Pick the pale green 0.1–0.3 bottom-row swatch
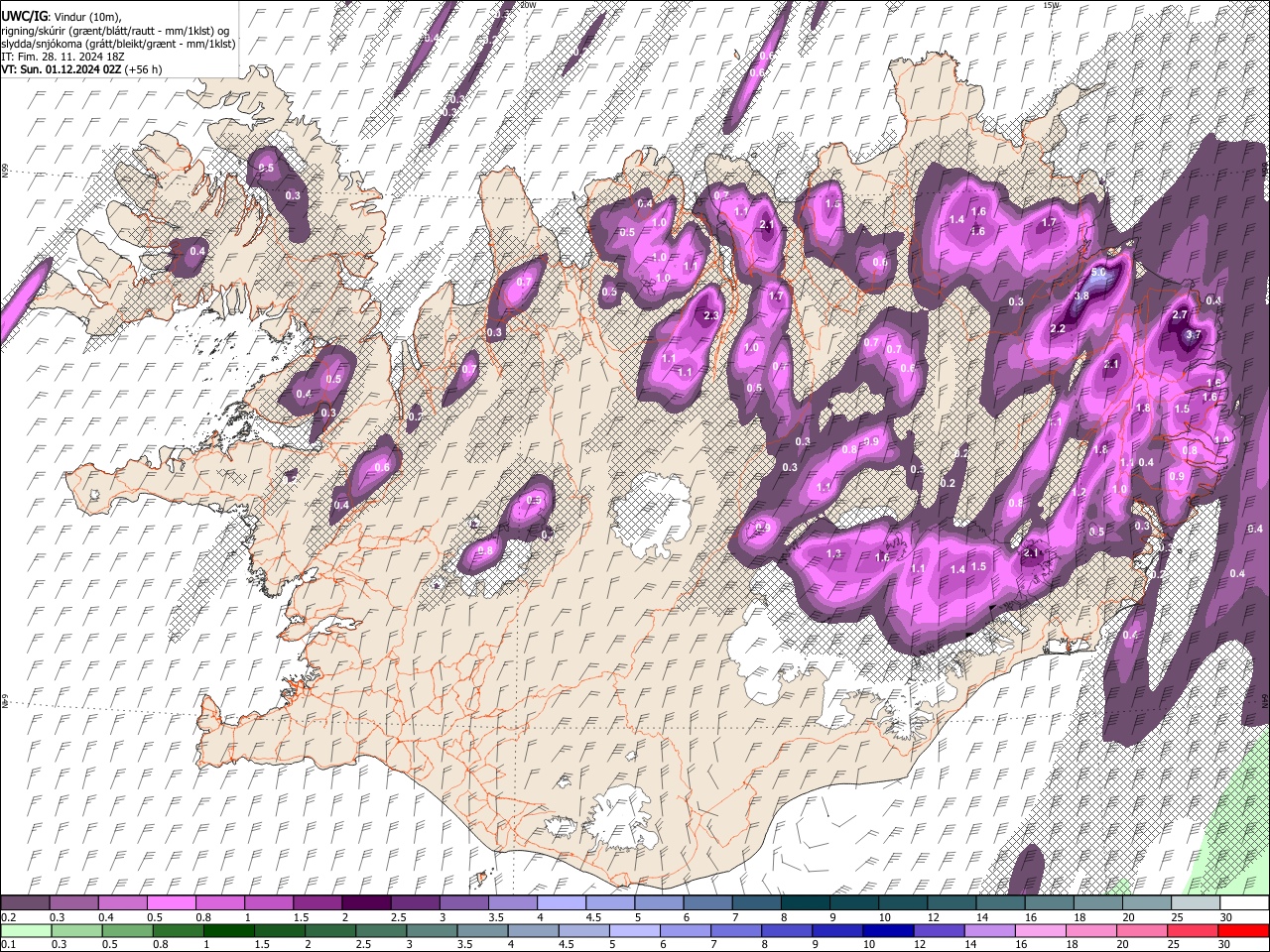This screenshot has width=1270, height=952. (x=25, y=930)
